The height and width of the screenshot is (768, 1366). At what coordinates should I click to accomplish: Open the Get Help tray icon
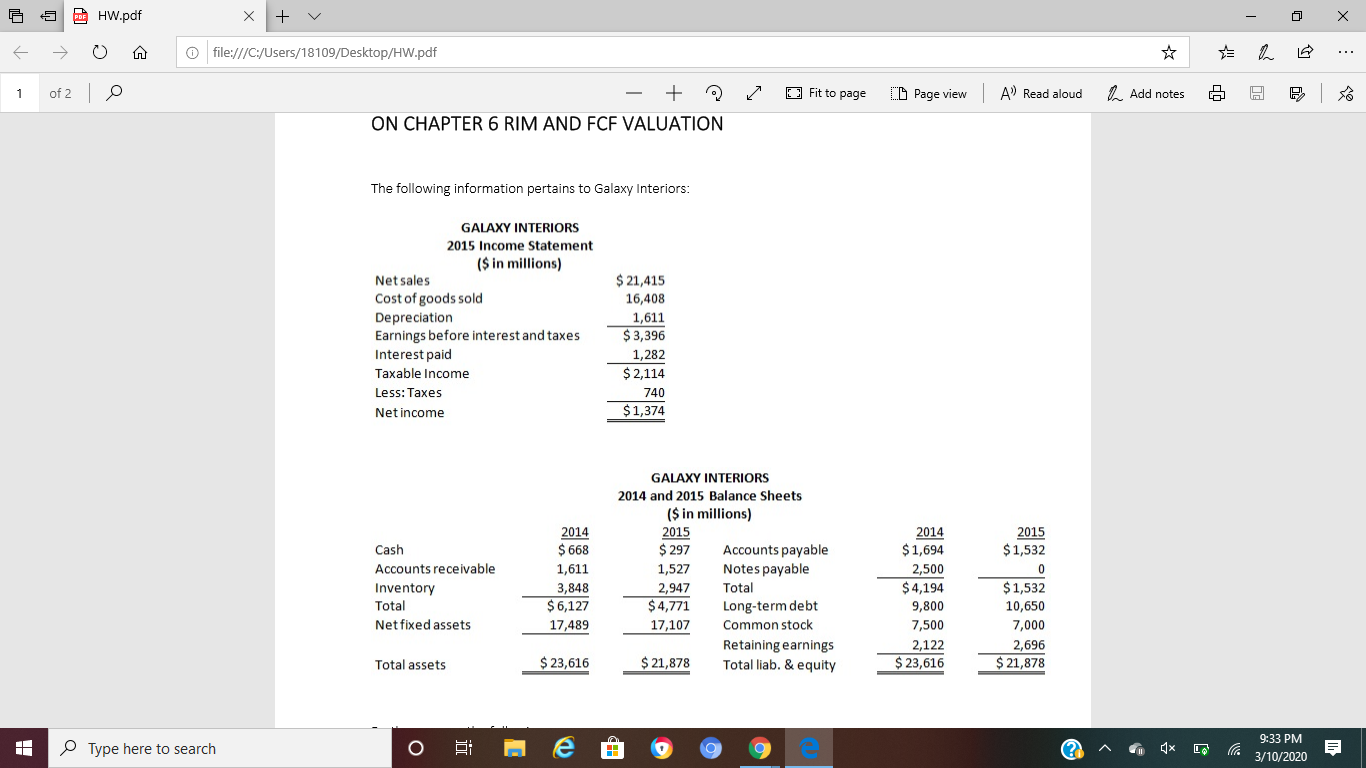(1072, 748)
